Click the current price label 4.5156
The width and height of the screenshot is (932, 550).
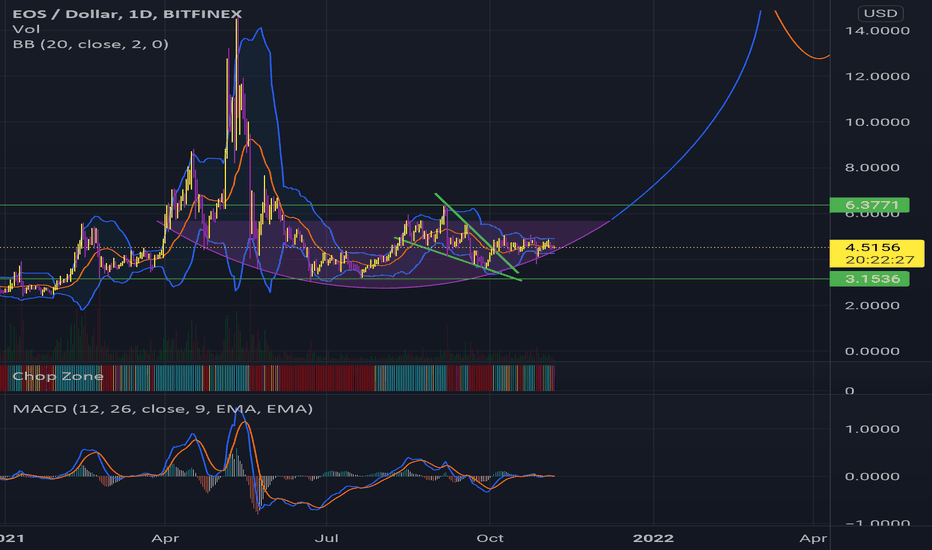(873, 247)
